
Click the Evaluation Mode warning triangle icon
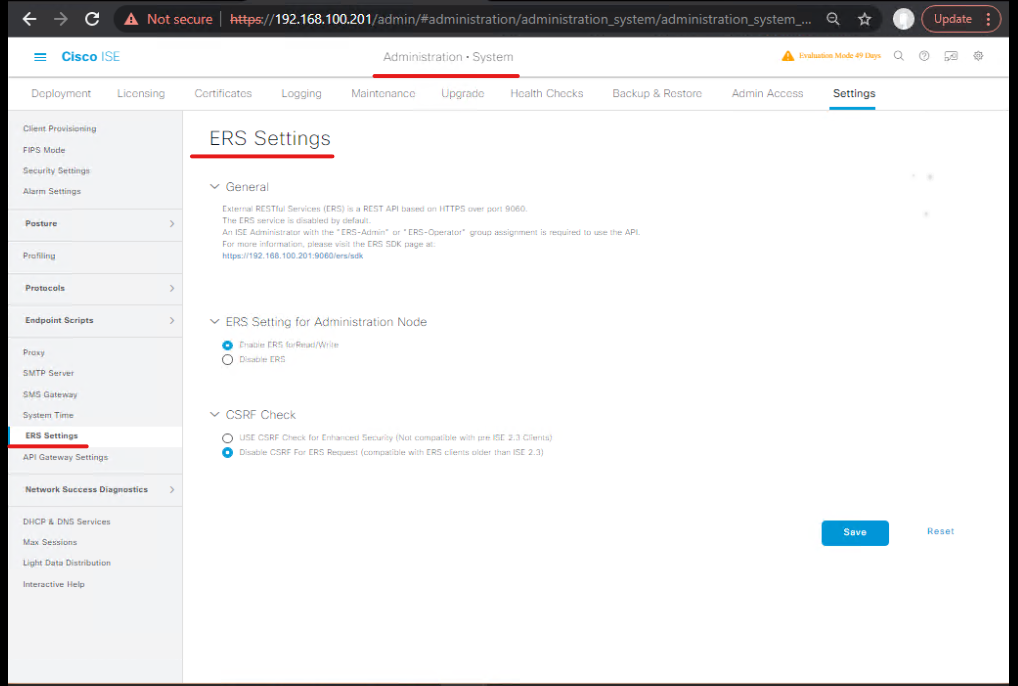point(788,56)
